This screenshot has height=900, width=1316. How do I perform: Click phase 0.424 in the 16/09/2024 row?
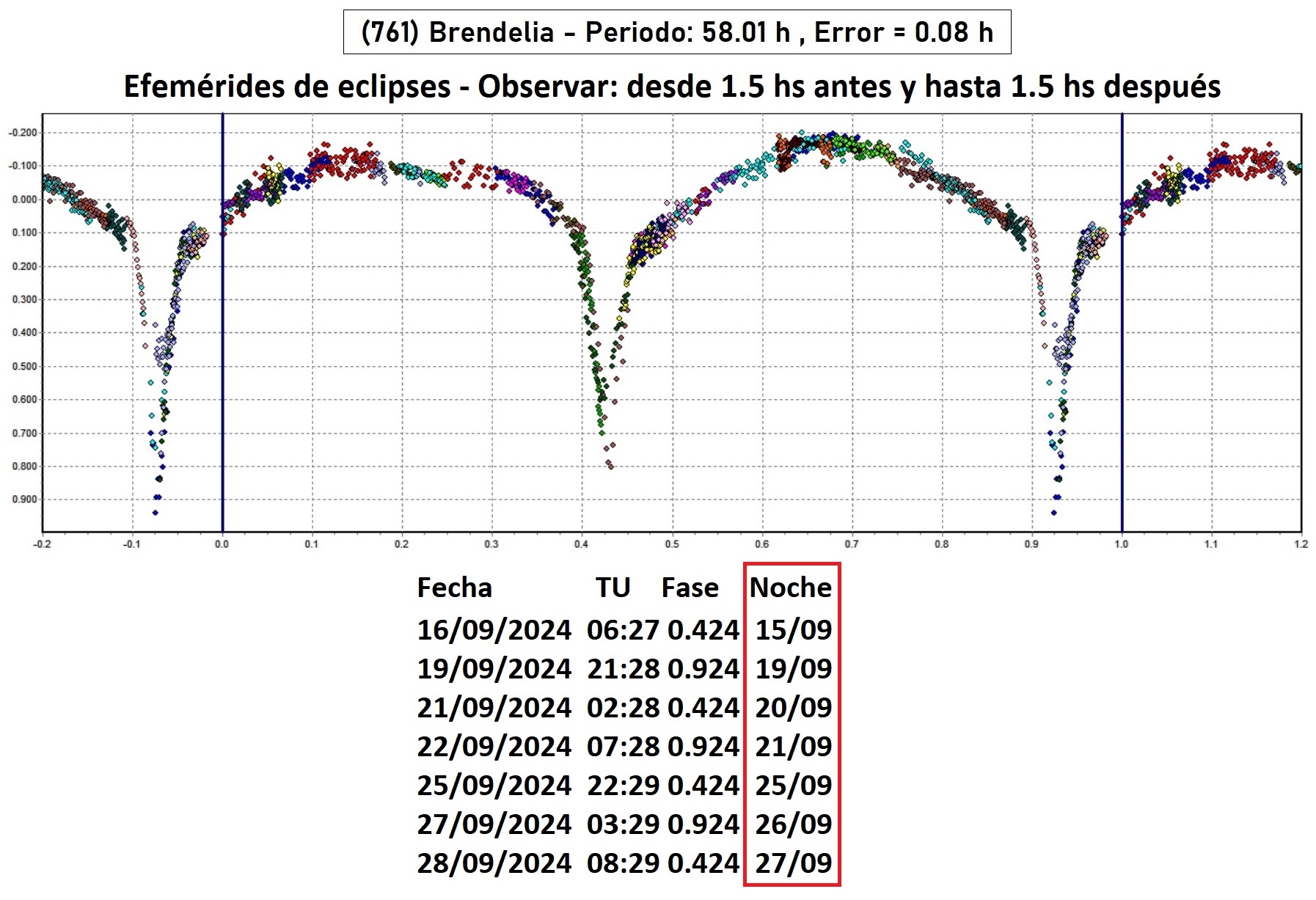[703, 630]
